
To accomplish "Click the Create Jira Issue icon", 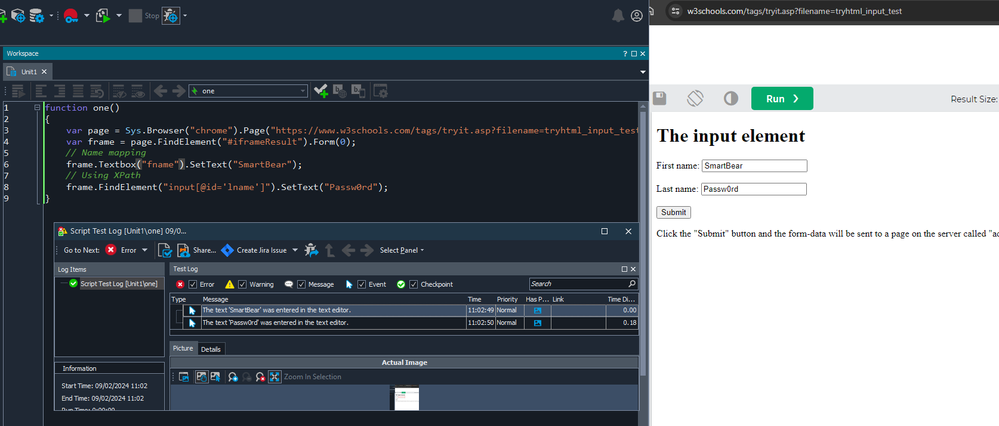I will pyautogui.click(x=228, y=250).
